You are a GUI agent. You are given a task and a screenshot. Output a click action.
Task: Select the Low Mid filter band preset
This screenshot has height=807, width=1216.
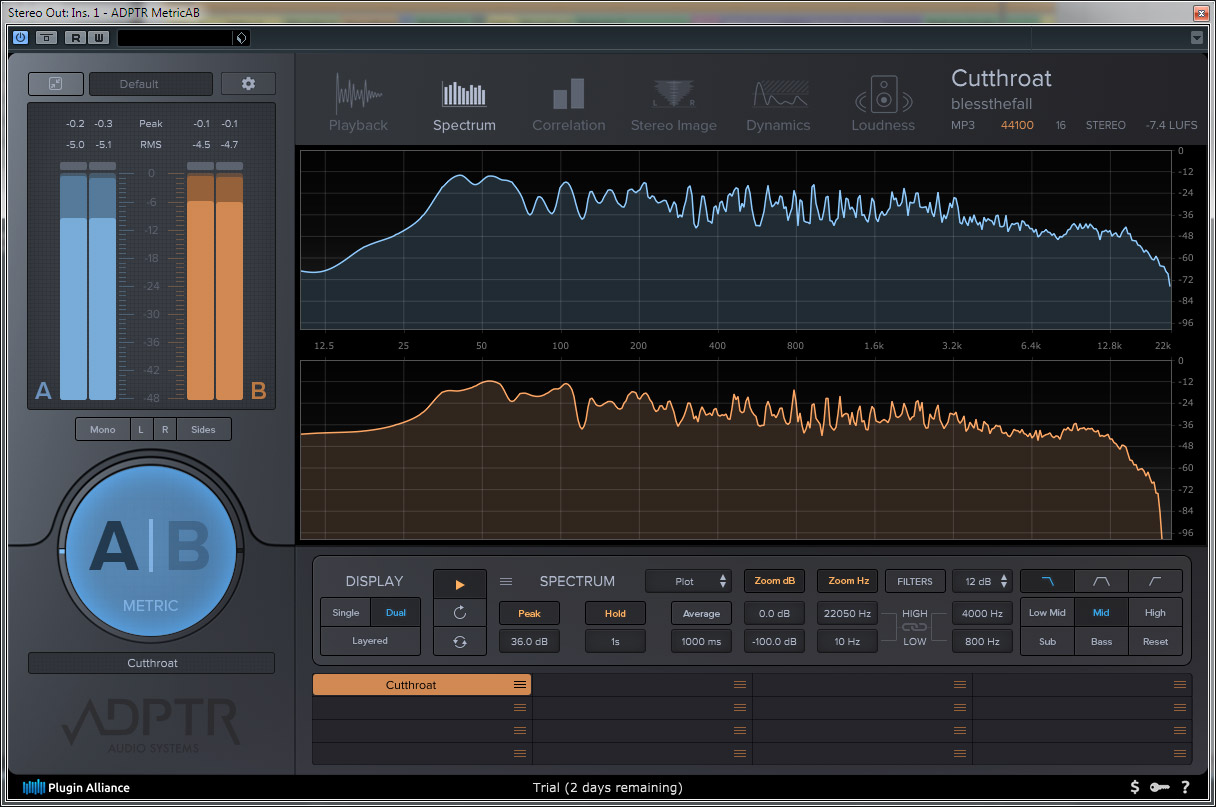point(1047,613)
